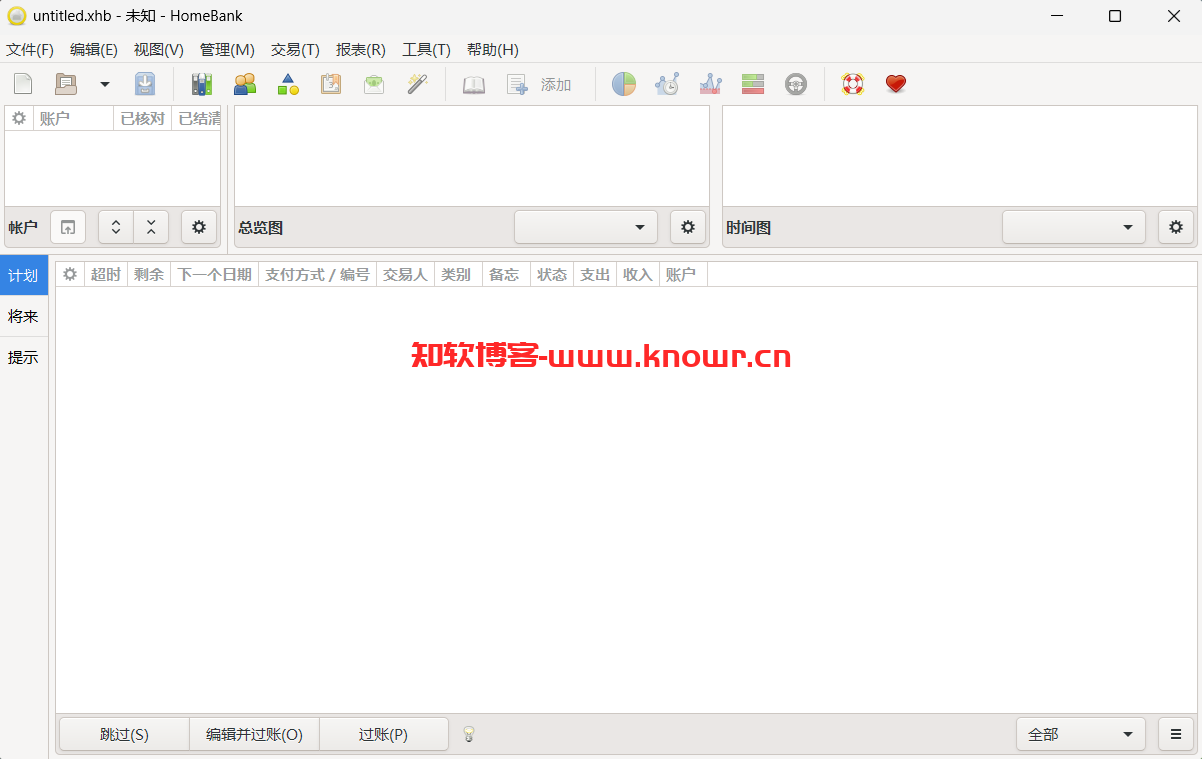
Task: Click the 支付方式 / 编号 column header
Action: point(317,274)
